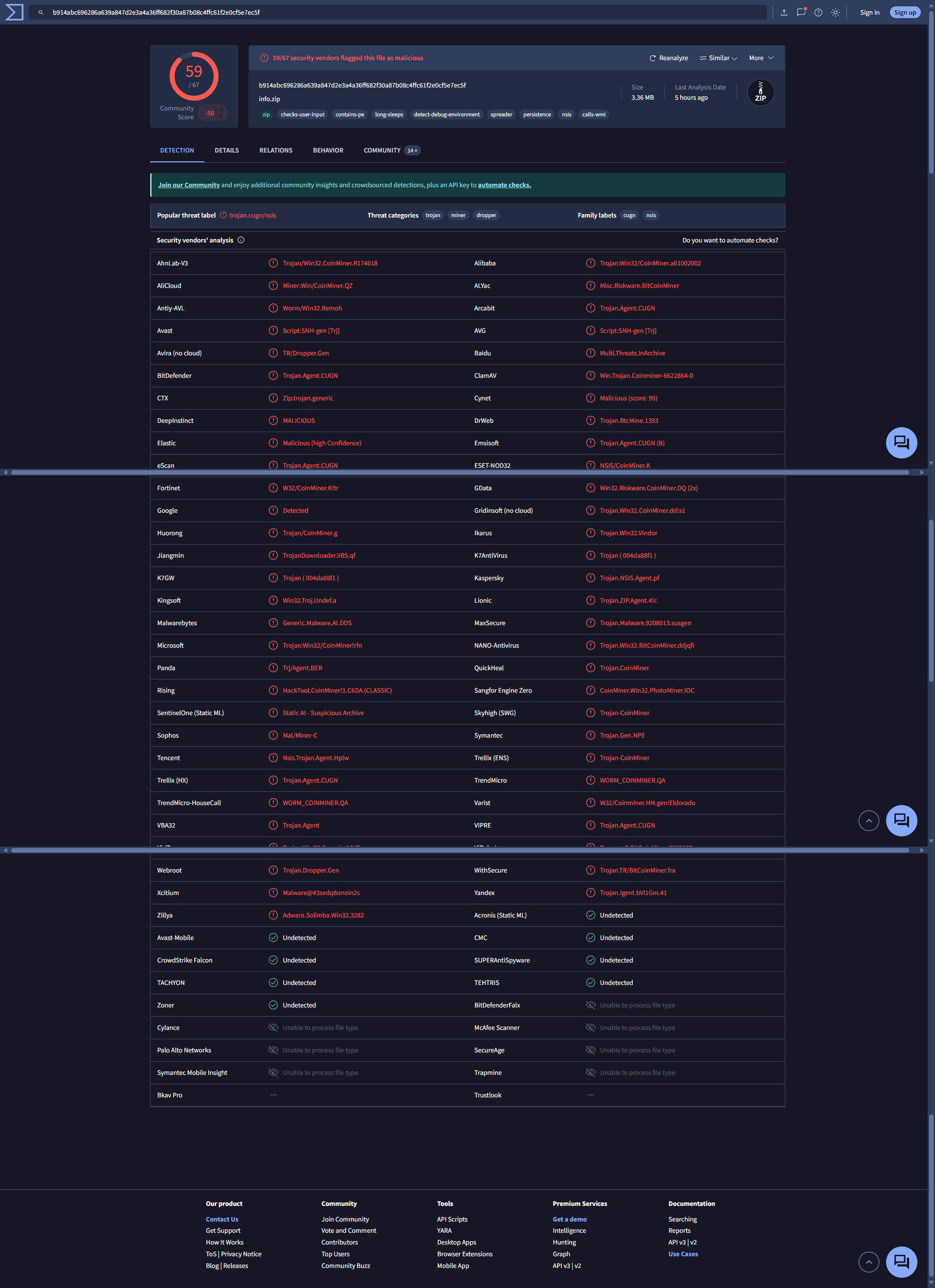Image resolution: width=935 pixels, height=1288 pixels.
Task: Click the search magnifier icon
Action: point(41,13)
